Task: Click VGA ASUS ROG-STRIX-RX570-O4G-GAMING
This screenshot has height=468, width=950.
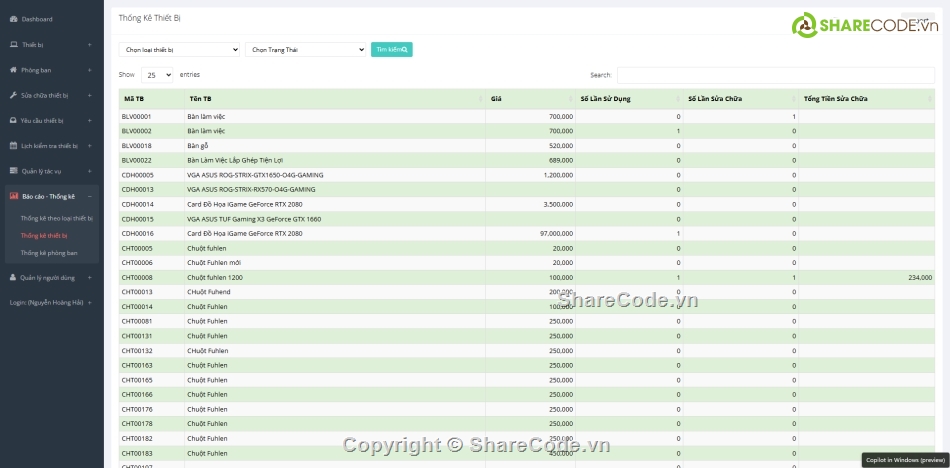Action: point(251,190)
